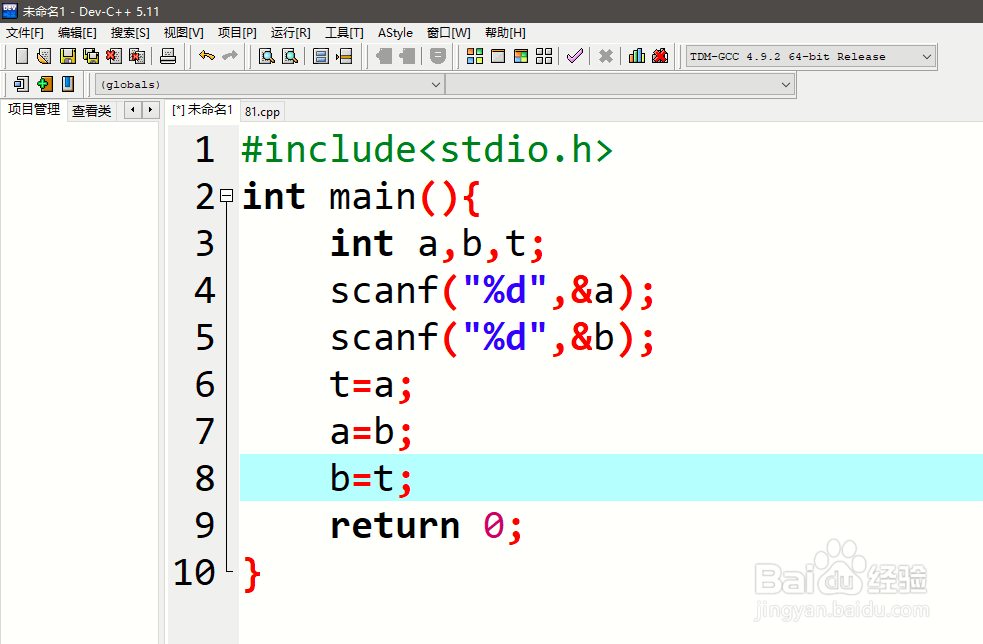The width and height of the screenshot is (983, 644).
Task: Click the Close file toolbar icon
Action: pyautogui.click(x=114, y=56)
